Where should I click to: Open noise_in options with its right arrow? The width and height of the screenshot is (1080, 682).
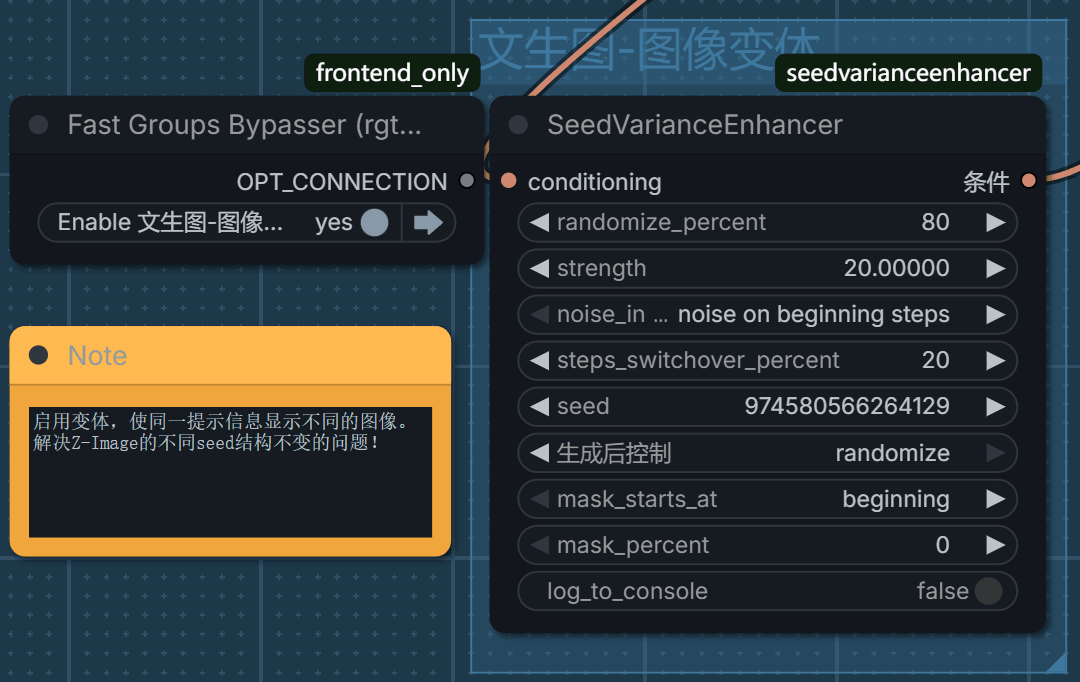pos(997,314)
